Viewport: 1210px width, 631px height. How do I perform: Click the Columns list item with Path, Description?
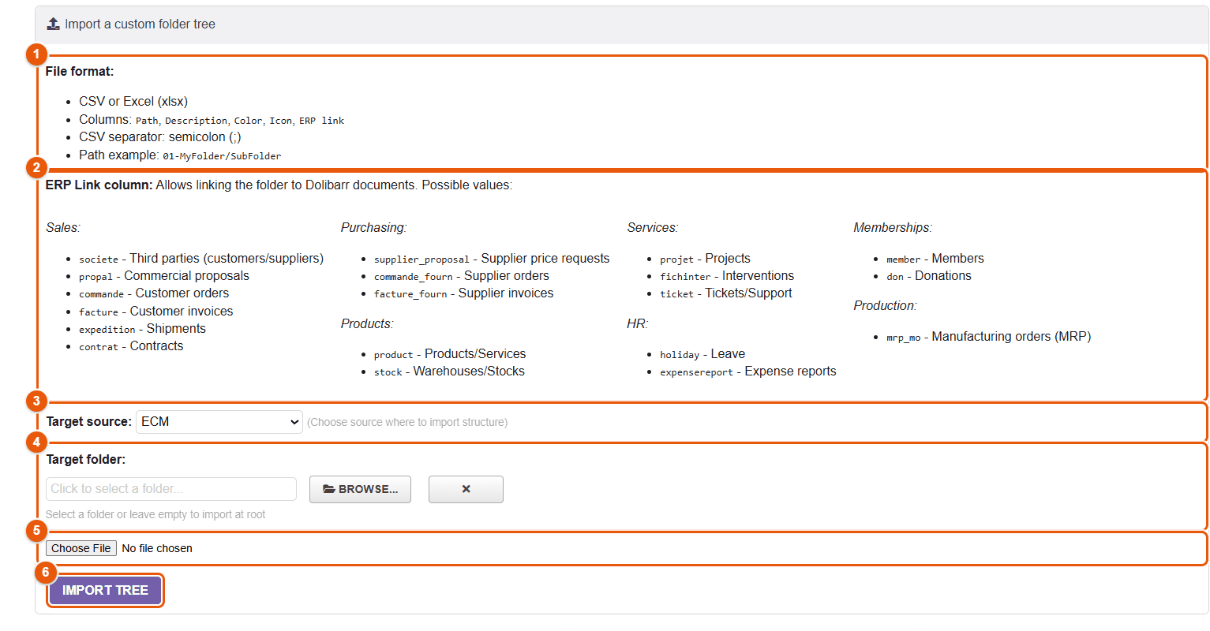pos(211,120)
